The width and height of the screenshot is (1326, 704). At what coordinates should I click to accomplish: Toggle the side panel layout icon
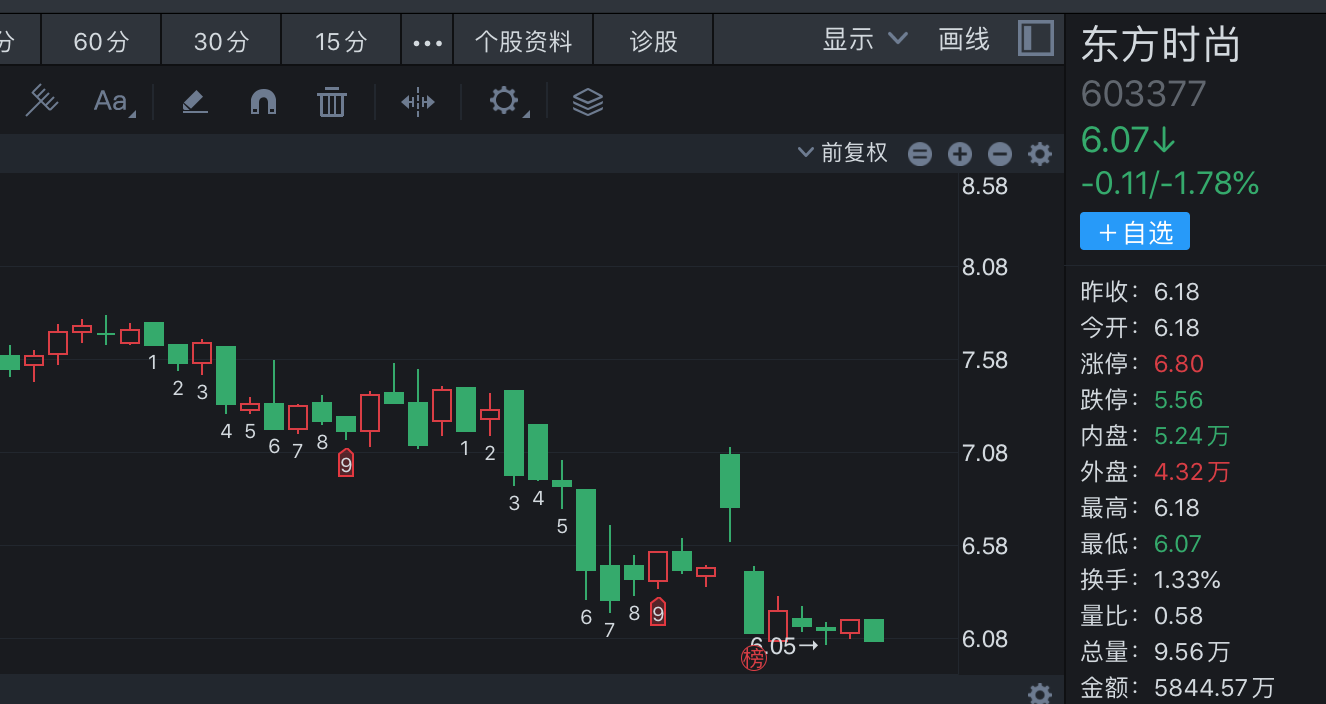point(1035,39)
